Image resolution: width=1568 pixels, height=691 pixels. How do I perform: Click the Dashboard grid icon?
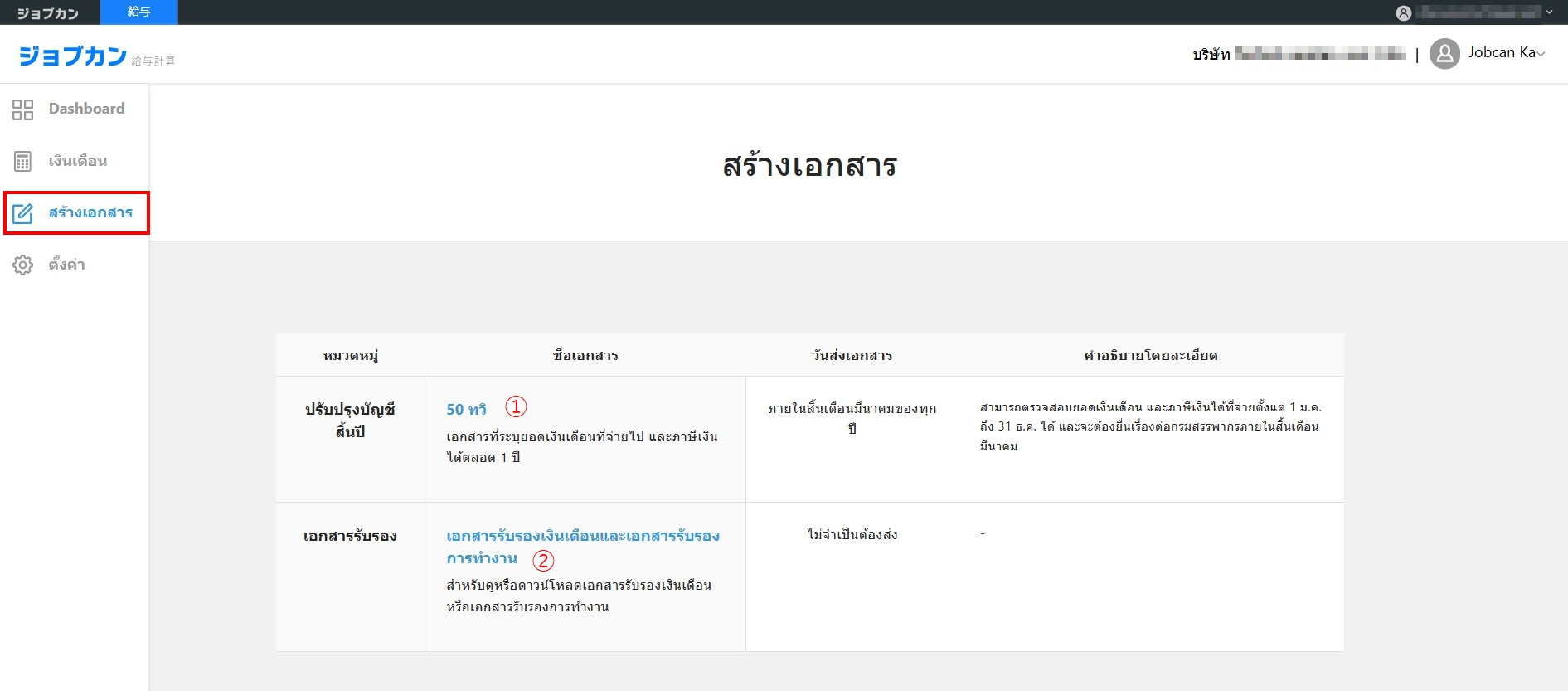point(22,109)
